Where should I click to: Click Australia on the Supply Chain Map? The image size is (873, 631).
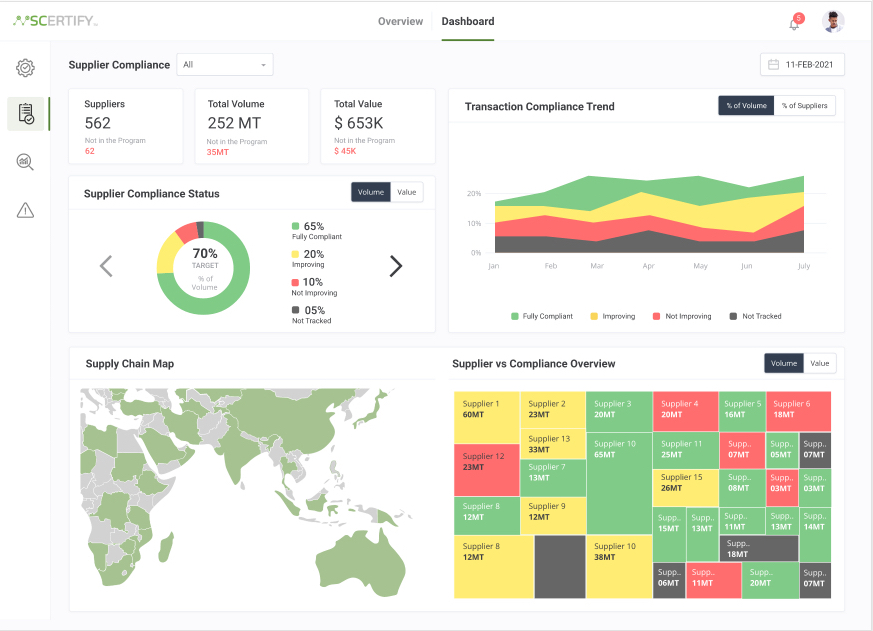(362, 562)
